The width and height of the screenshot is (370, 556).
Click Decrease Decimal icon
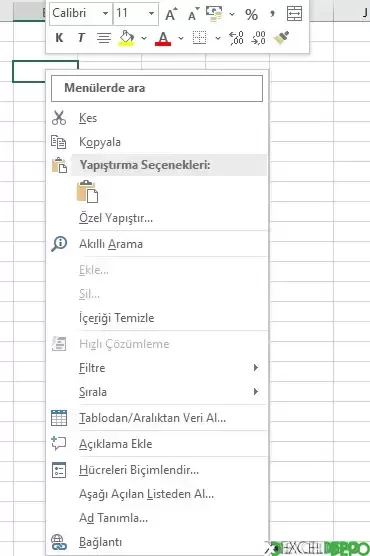[258, 38]
